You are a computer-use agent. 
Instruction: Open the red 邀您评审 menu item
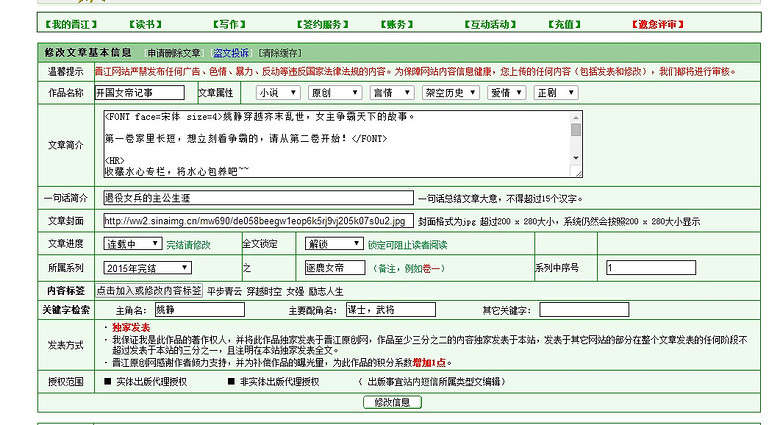click(658, 24)
